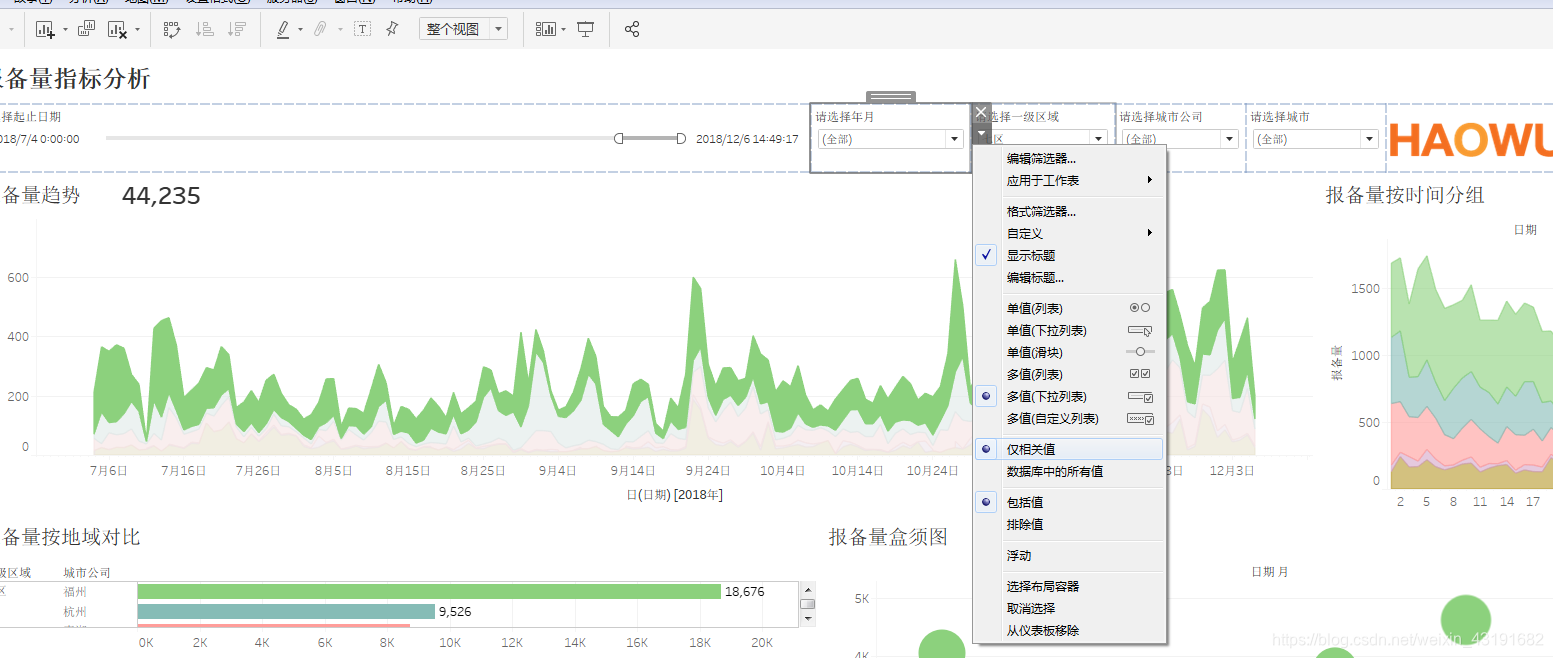Choose the 仅相关值 option
This screenshot has height=658, width=1553.
(x=1069, y=450)
